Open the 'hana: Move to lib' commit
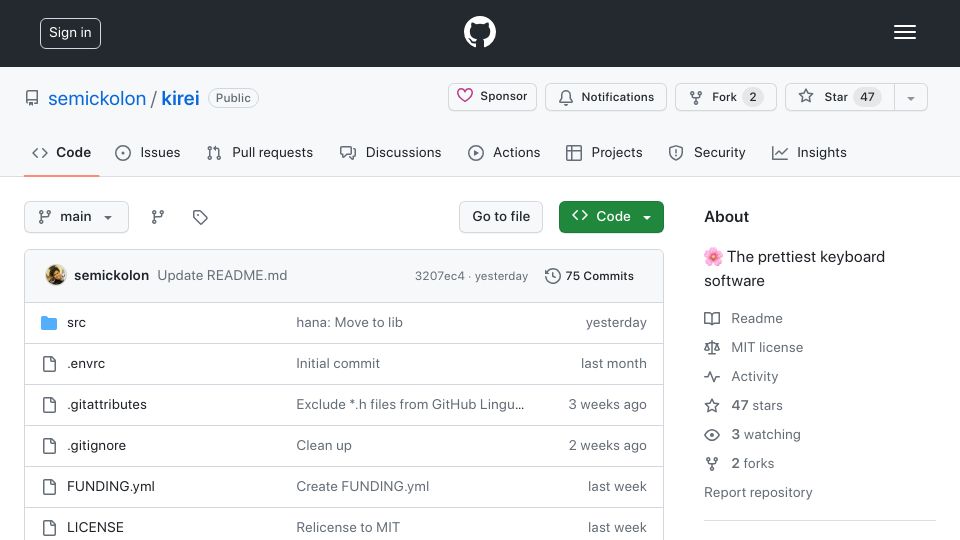This screenshot has height=540, width=960. tap(350, 323)
